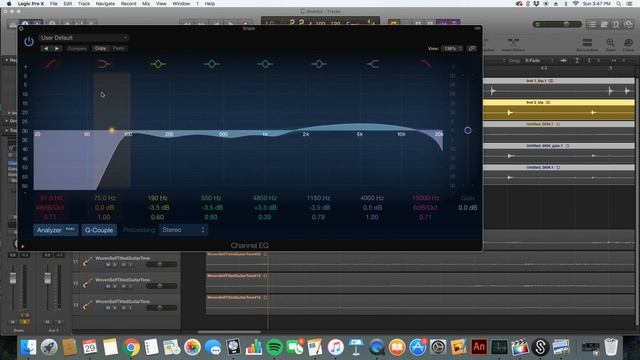Open Google Chrome from the Dock
This screenshot has width=640, height=360.
[x=131, y=347]
